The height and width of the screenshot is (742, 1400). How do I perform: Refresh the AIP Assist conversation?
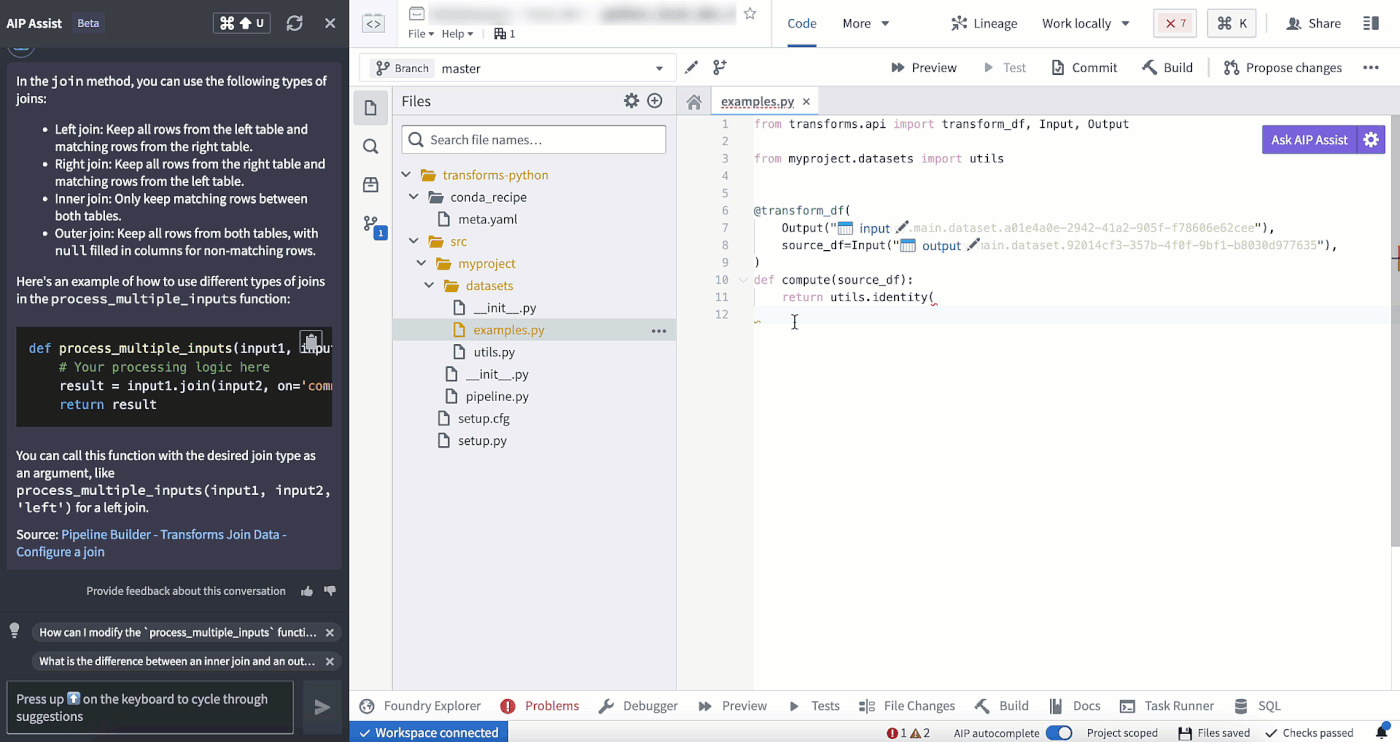pos(294,23)
